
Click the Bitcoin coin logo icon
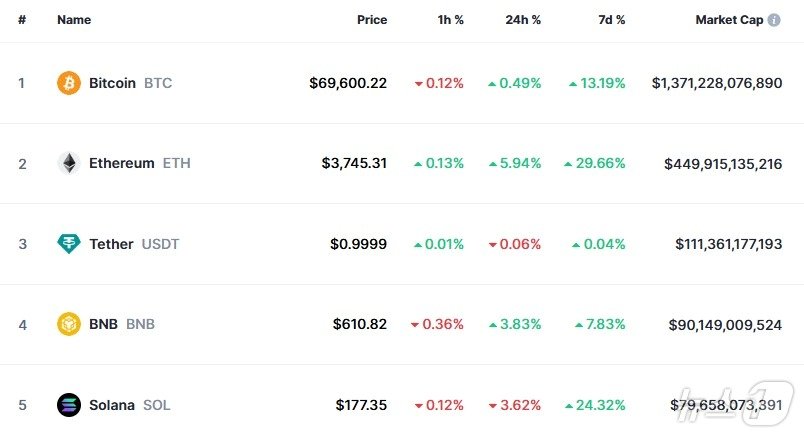point(69,83)
